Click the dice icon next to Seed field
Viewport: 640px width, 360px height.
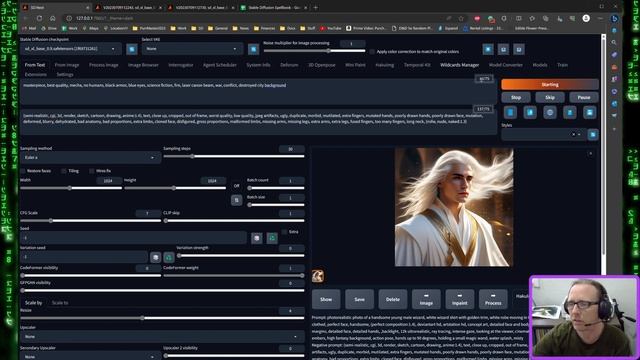[x=257, y=238]
